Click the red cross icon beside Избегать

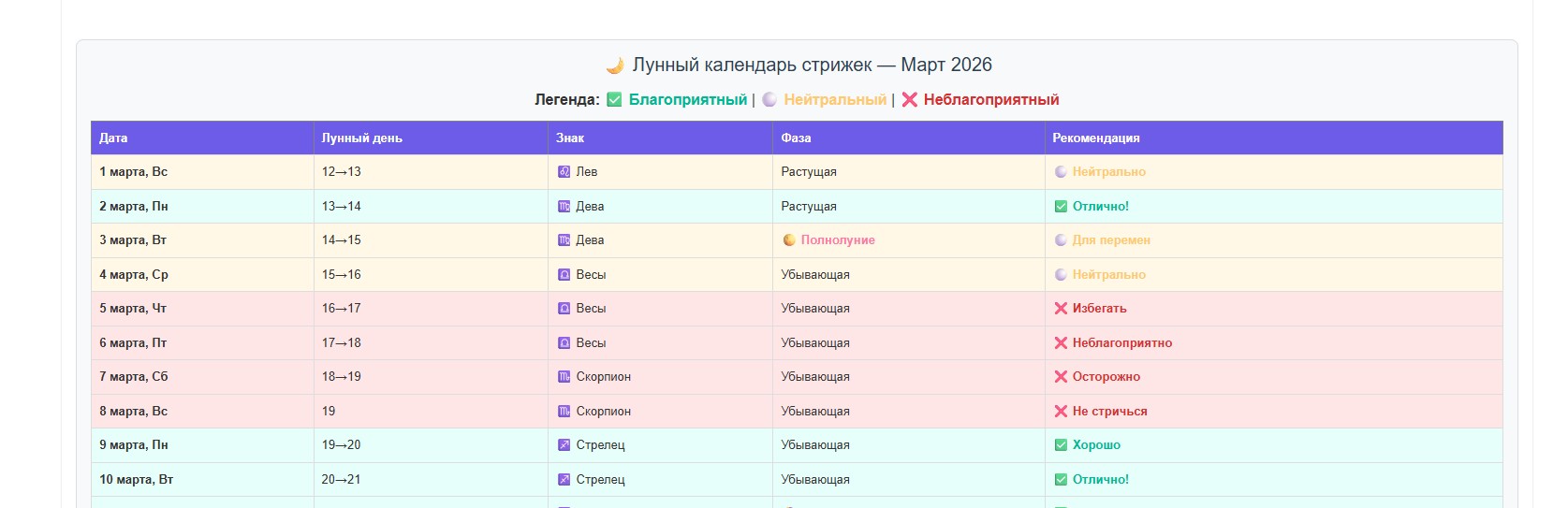click(x=1061, y=309)
